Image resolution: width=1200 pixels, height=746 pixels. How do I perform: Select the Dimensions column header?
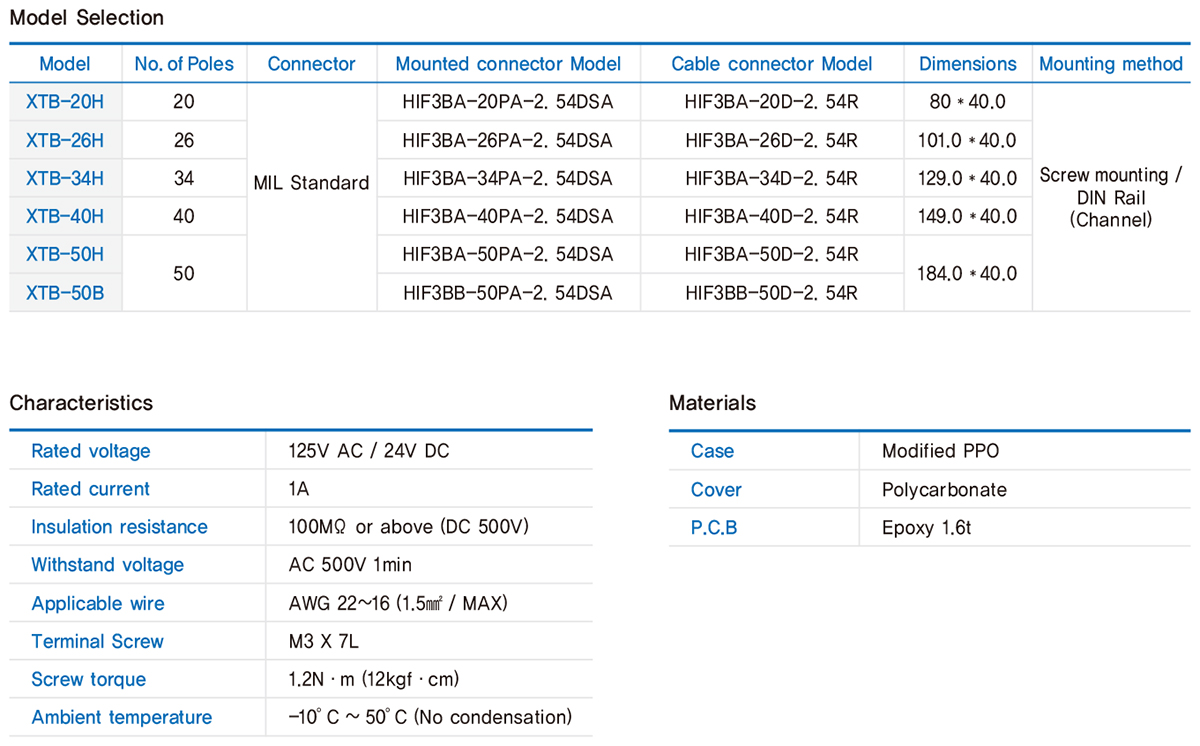[x=966, y=63]
